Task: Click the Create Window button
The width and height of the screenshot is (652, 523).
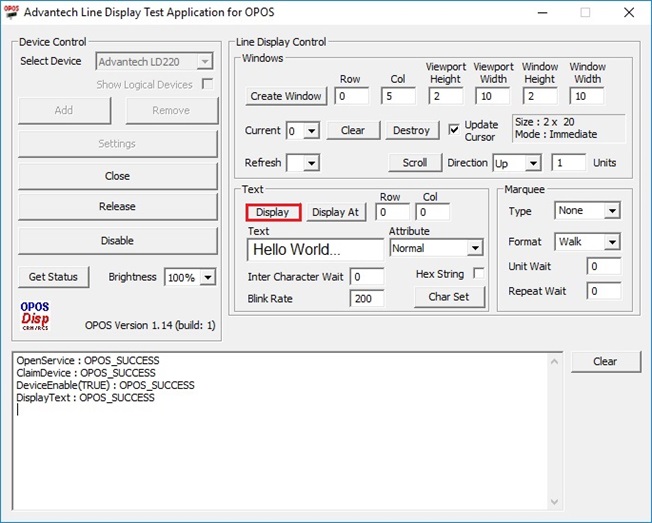Action: (x=287, y=96)
